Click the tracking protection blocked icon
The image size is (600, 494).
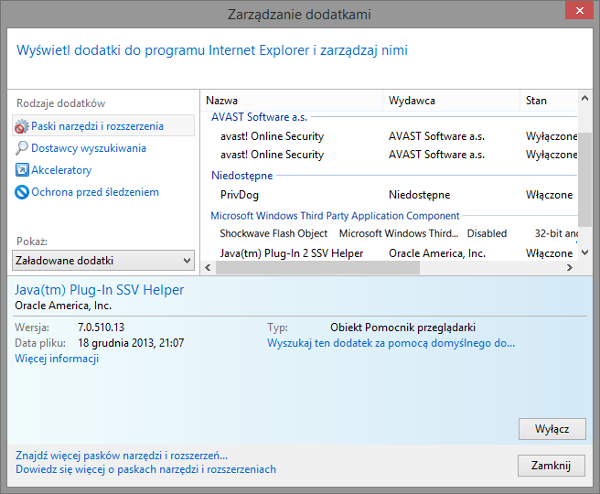[x=22, y=192]
